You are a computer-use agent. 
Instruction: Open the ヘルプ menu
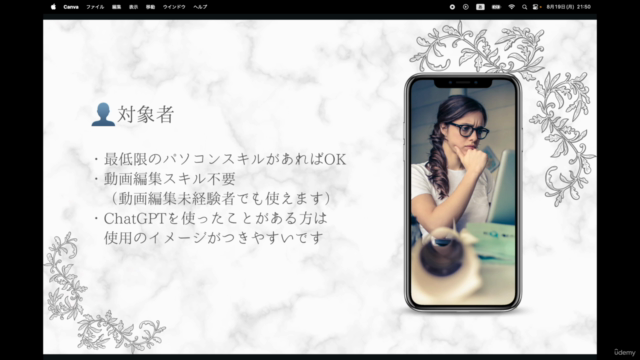[200, 7]
